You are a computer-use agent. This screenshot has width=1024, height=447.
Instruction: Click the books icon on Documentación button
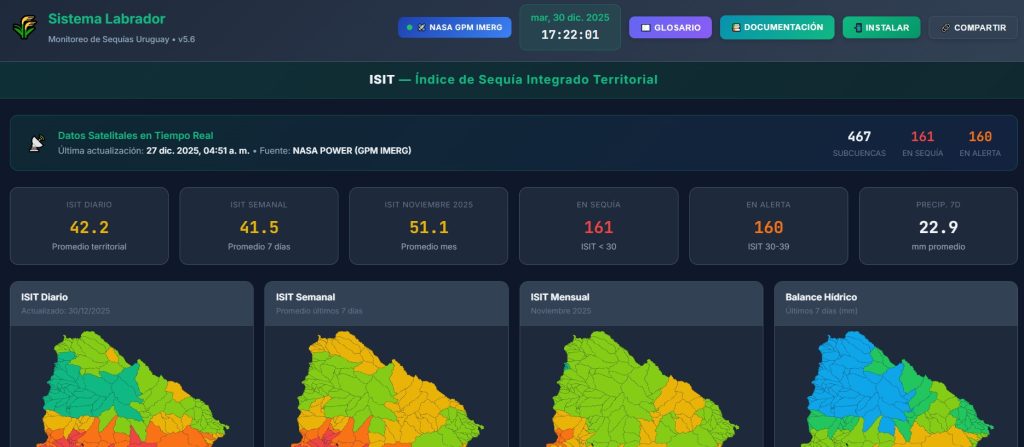pyautogui.click(x=736, y=28)
